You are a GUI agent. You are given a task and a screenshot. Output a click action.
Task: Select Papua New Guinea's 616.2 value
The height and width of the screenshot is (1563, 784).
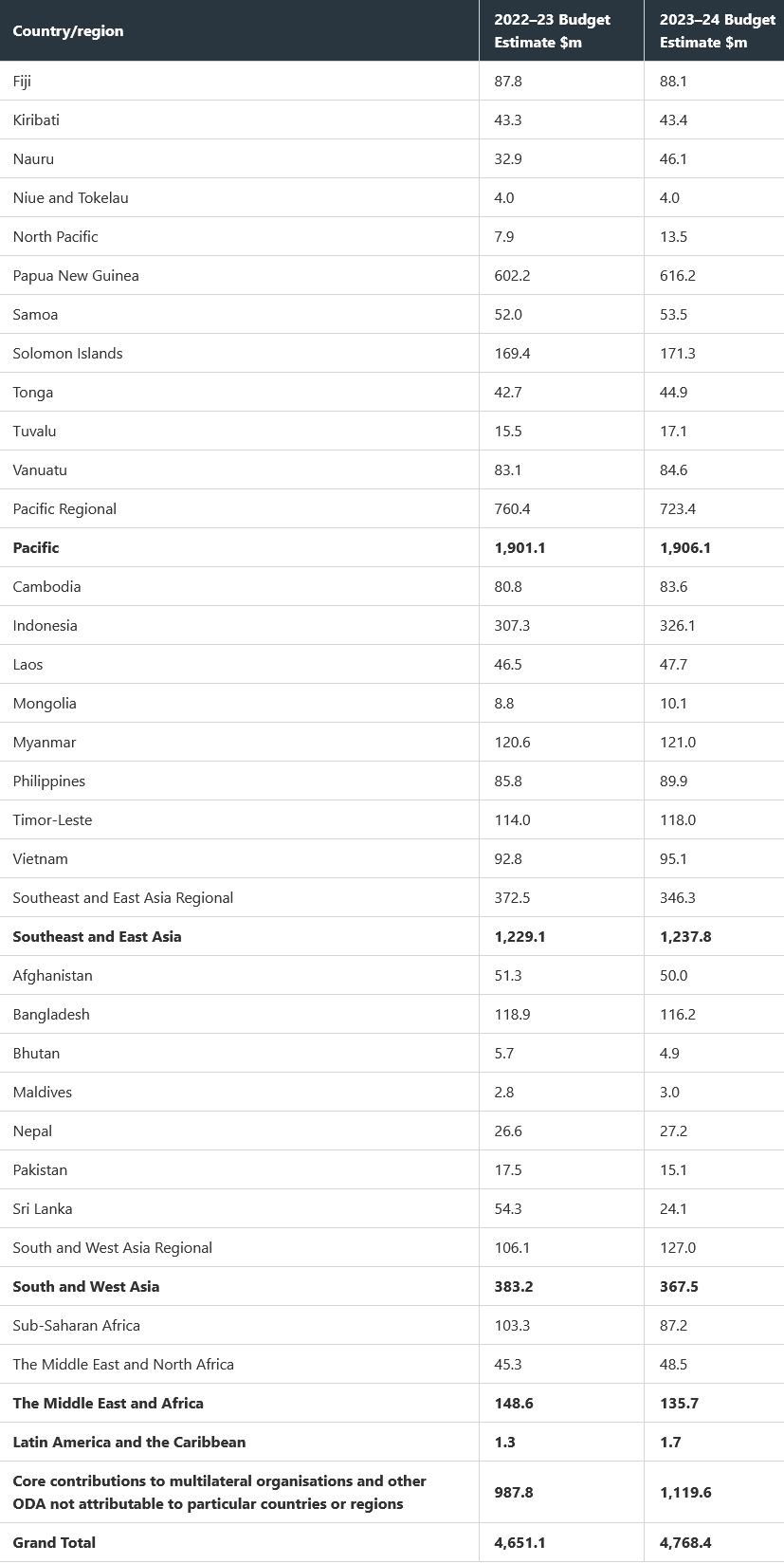click(677, 276)
